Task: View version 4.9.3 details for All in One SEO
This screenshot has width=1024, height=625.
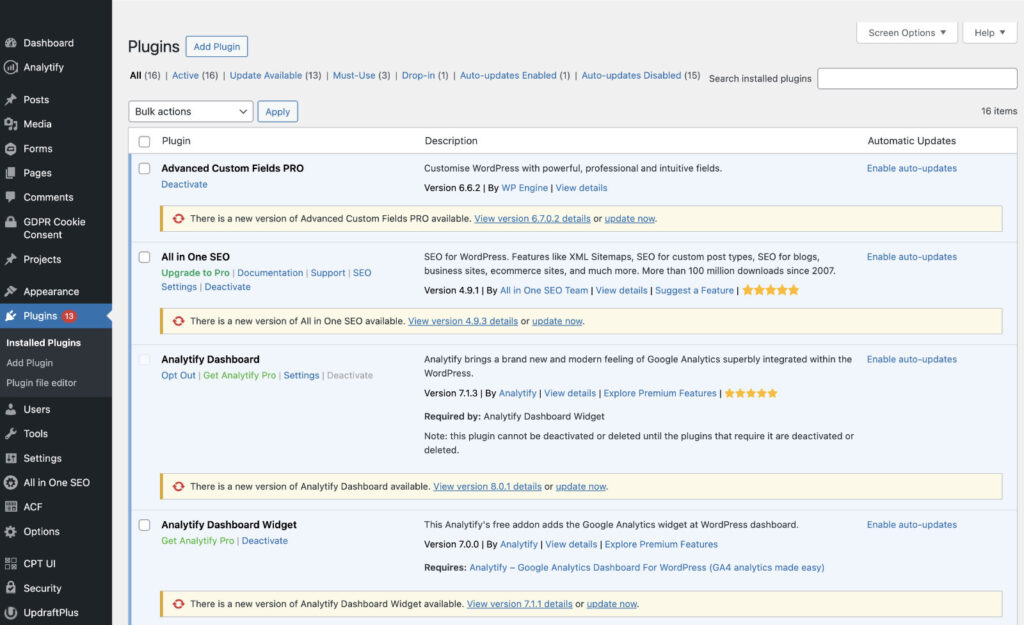Action: 463,321
